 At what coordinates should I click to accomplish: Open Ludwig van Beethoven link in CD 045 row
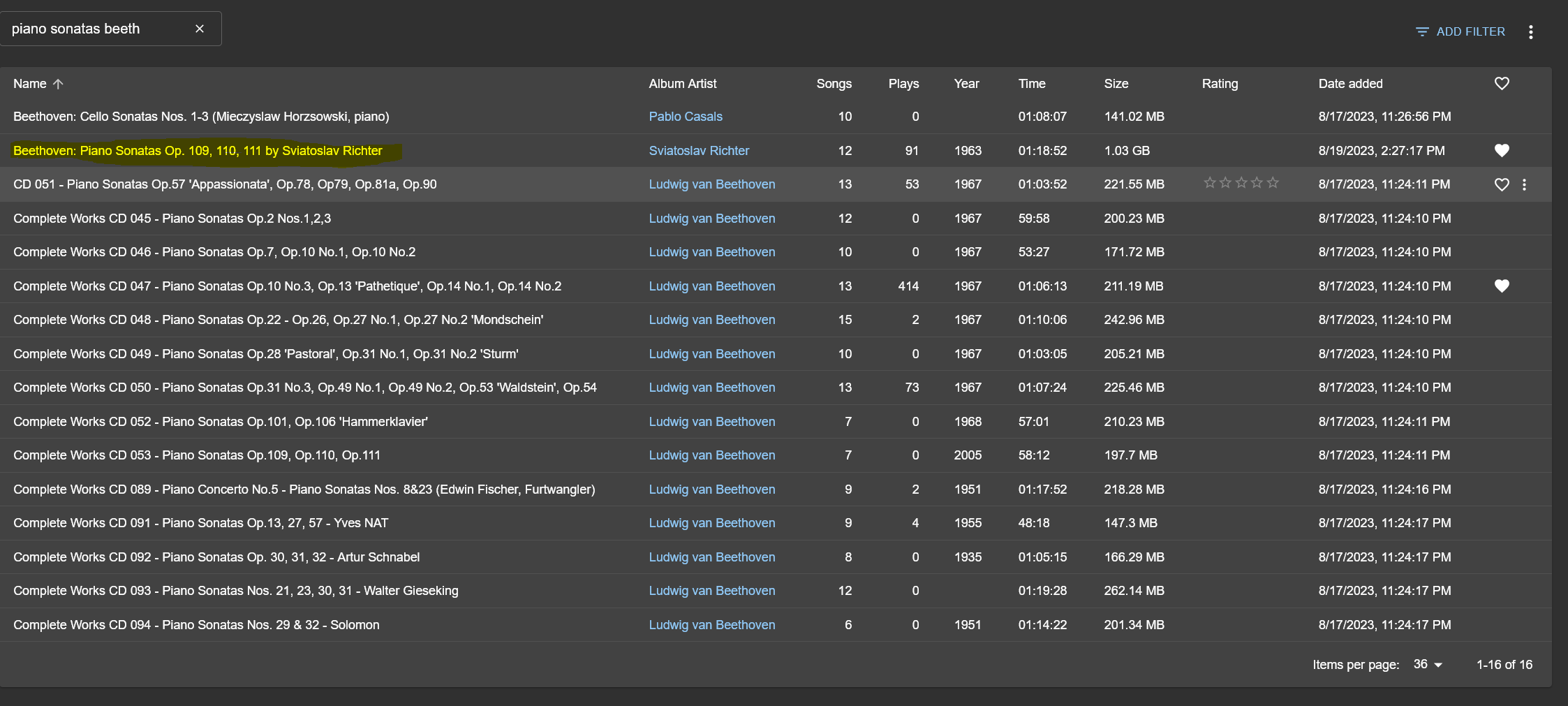712,218
